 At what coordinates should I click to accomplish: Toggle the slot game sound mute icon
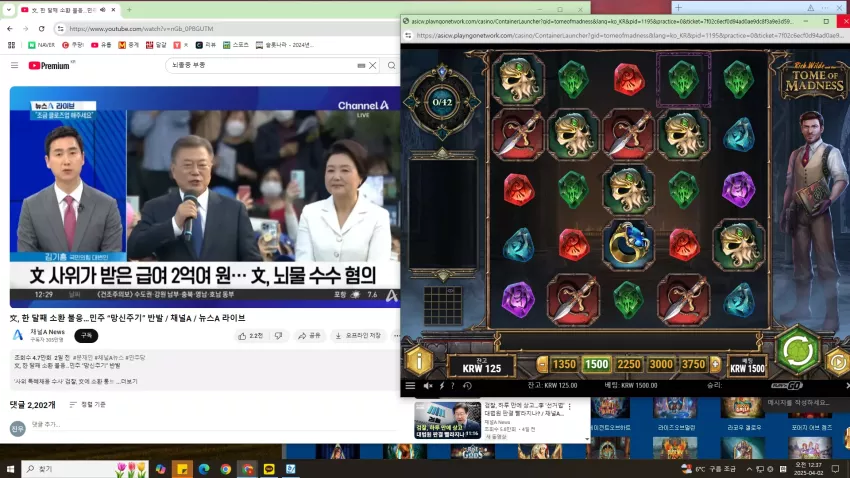427,385
